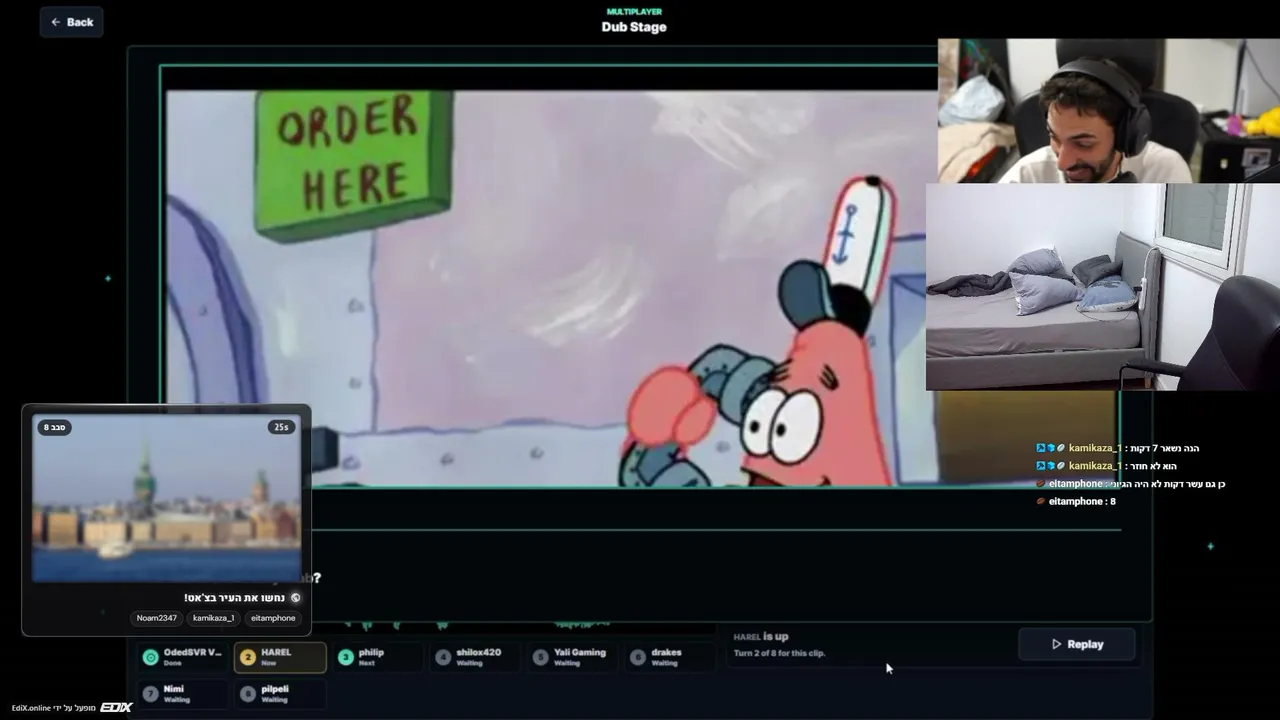The height and width of the screenshot is (720, 1280).
Task: Click the round 8 badge on the city image
Action: 55,427
